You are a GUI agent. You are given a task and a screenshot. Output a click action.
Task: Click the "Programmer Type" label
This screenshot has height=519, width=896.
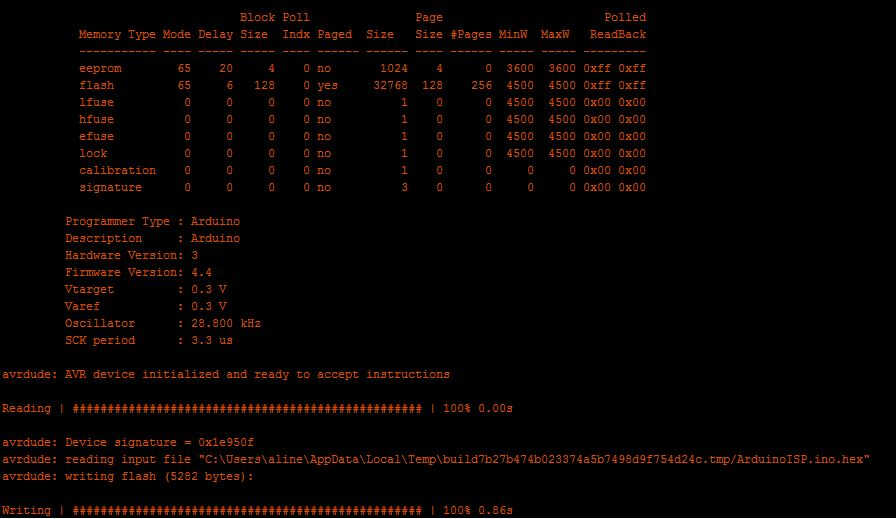(x=117, y=221)
